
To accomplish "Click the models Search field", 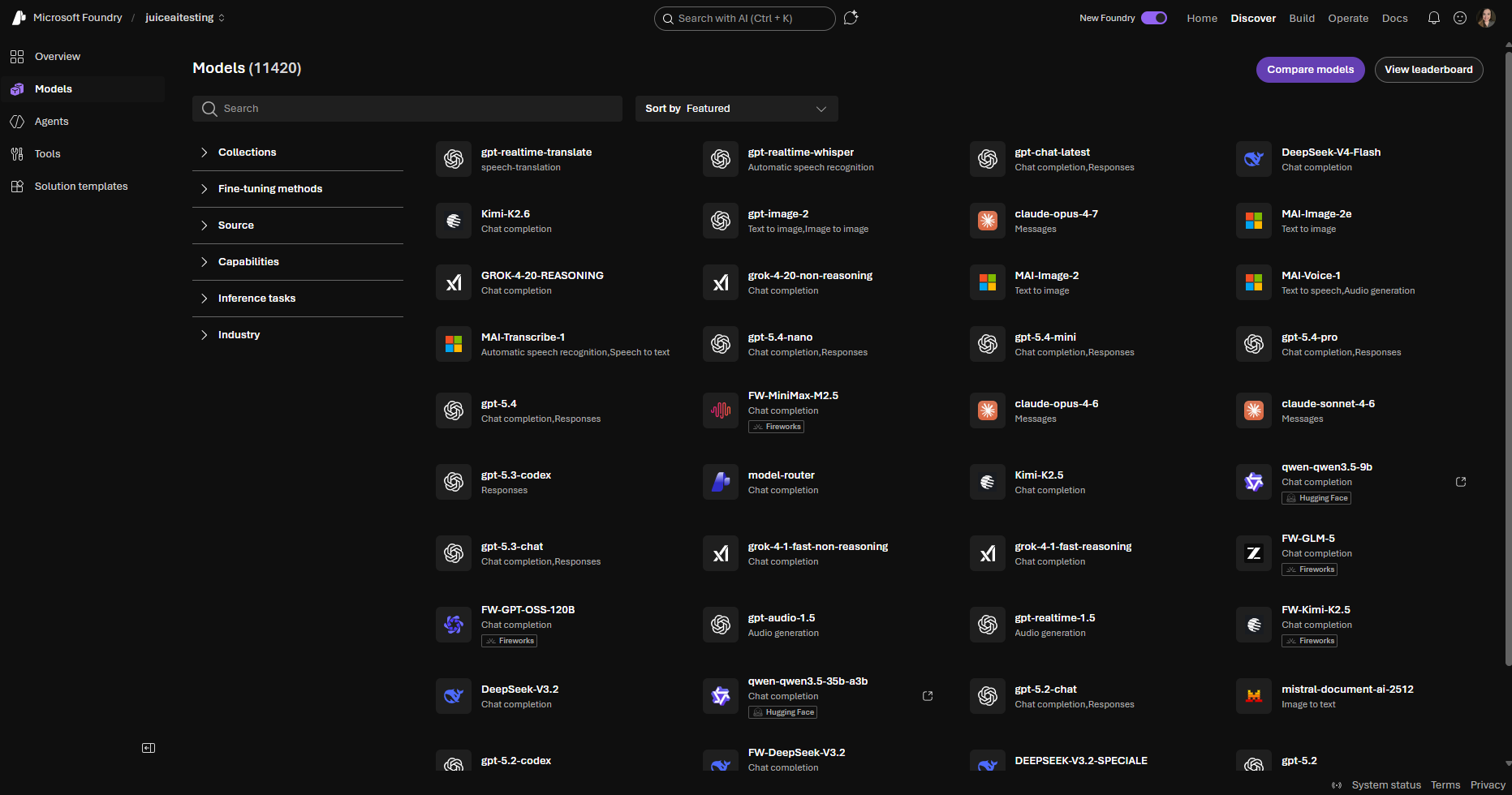I will [x=407, y=109].
